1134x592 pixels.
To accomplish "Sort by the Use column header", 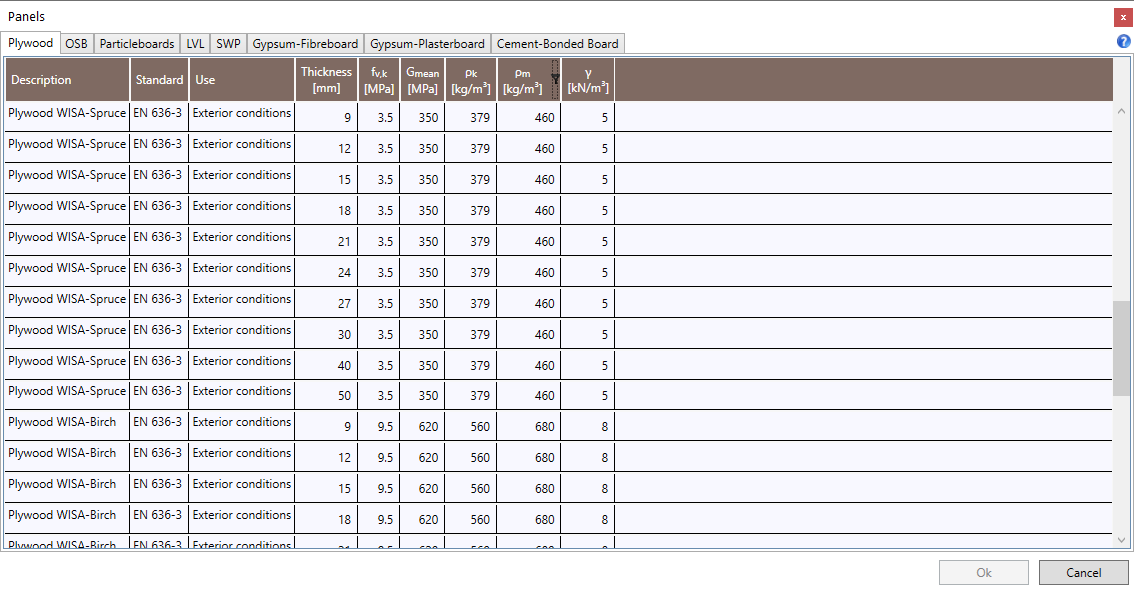I will tap(242, 80).
